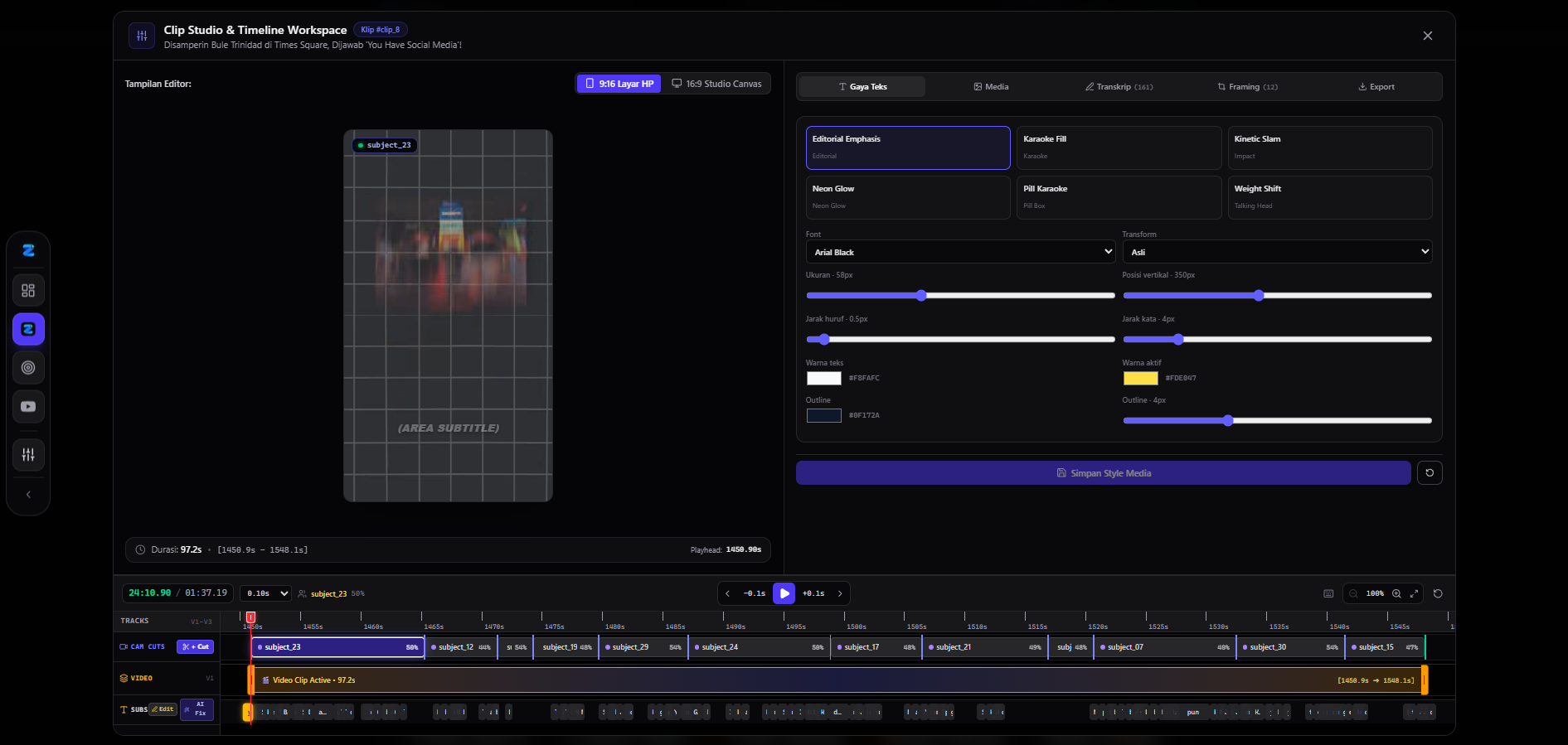Click the fullscreen expand arrows icon
Screen dimensions: 1568x745
[1415, 593]
